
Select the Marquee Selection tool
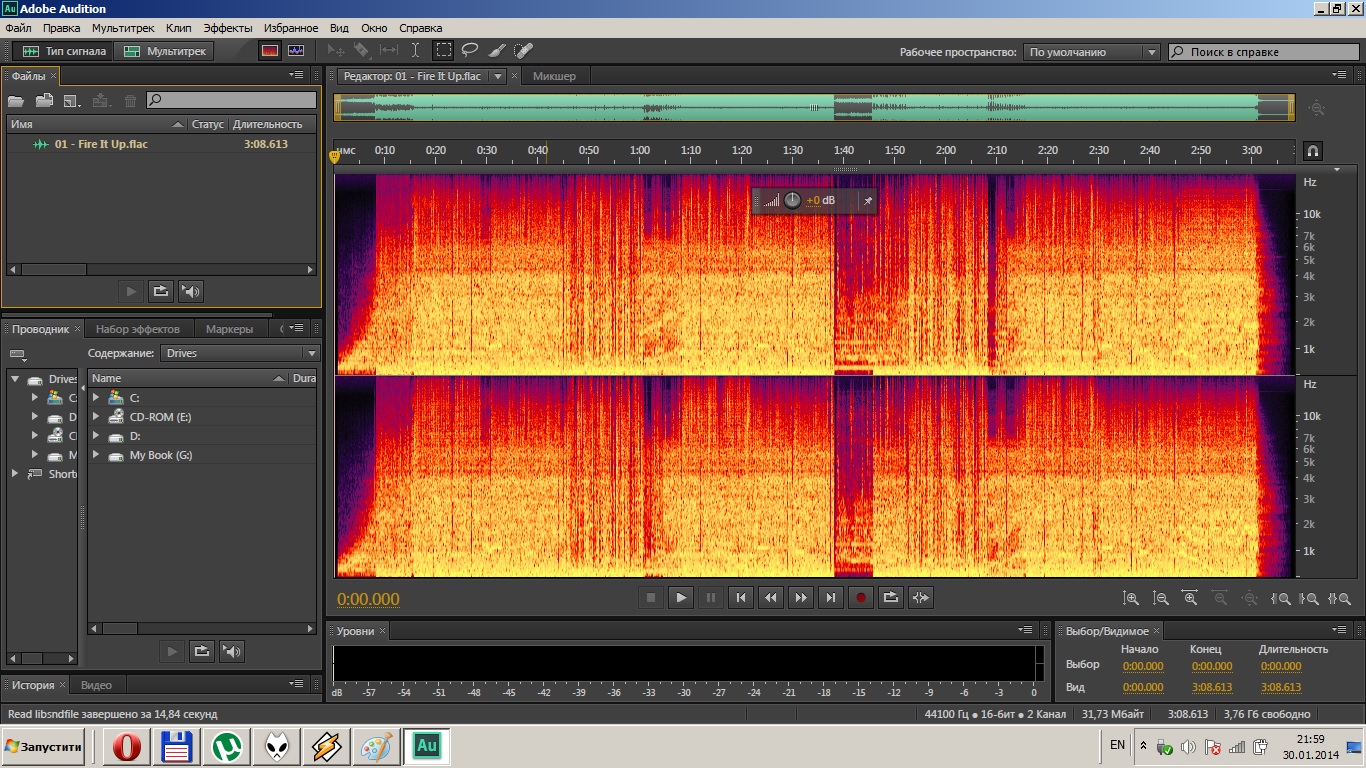click(443, 50)
